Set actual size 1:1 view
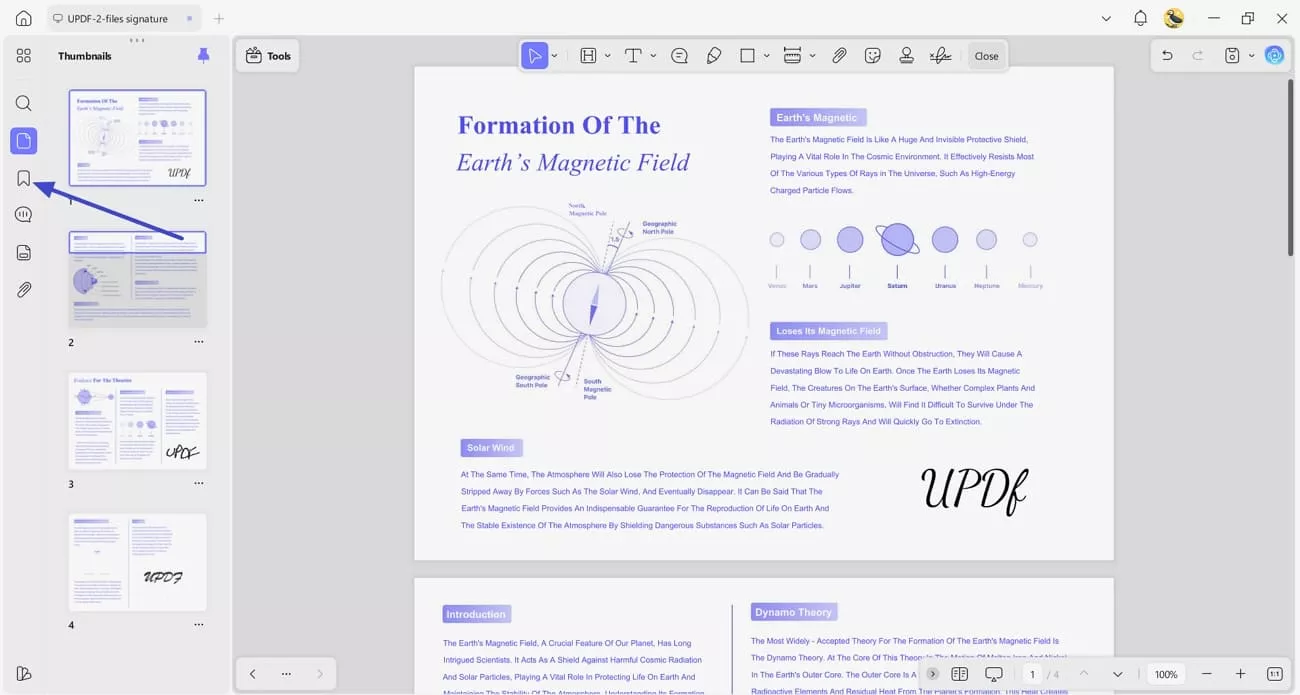This screenshot has width=1300, height=695. 1274,674
